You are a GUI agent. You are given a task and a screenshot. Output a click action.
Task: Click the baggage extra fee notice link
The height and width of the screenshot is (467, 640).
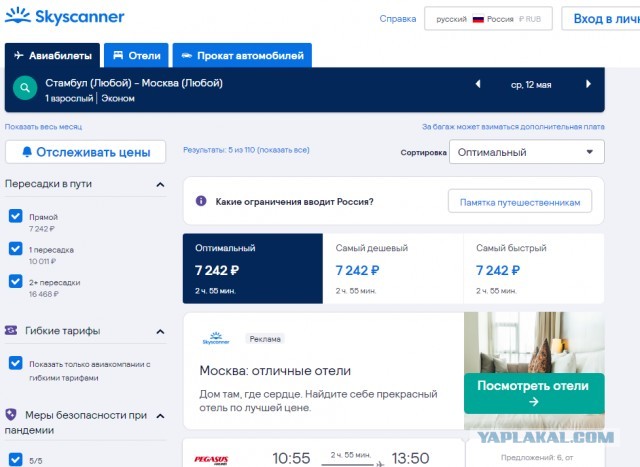click(513, 127)
